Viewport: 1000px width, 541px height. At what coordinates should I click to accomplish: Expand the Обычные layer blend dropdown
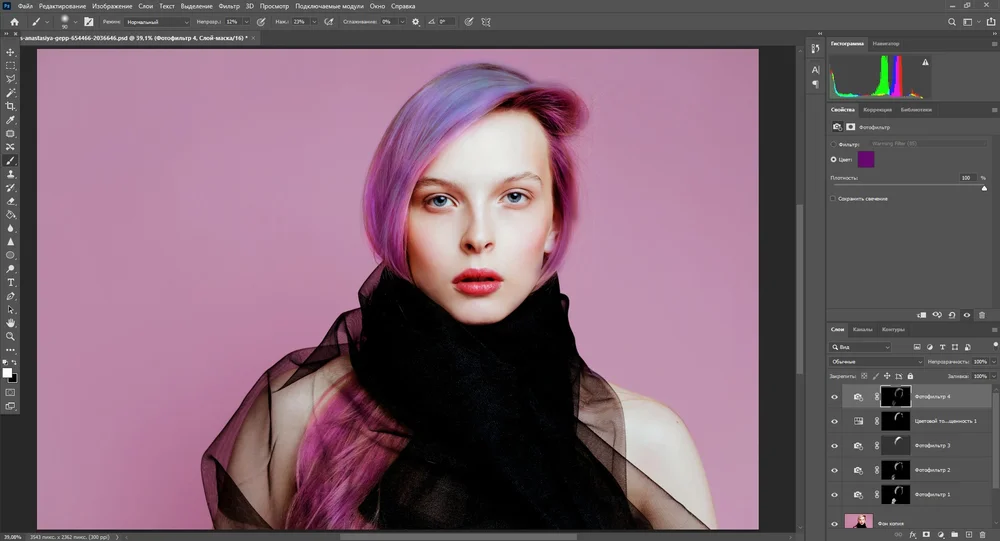click(876, 361)
